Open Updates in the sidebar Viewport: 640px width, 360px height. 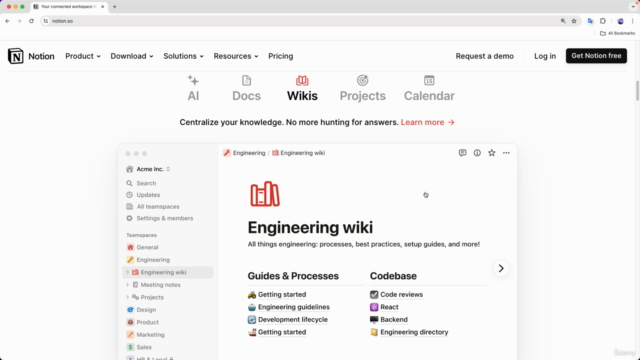click(x=143, y=195)
